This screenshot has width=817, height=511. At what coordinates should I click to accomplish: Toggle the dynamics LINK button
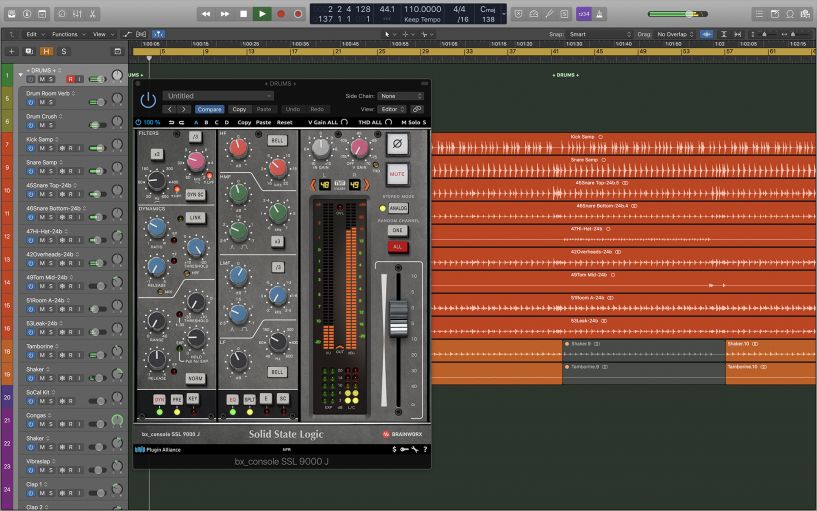tap(195, 218)
